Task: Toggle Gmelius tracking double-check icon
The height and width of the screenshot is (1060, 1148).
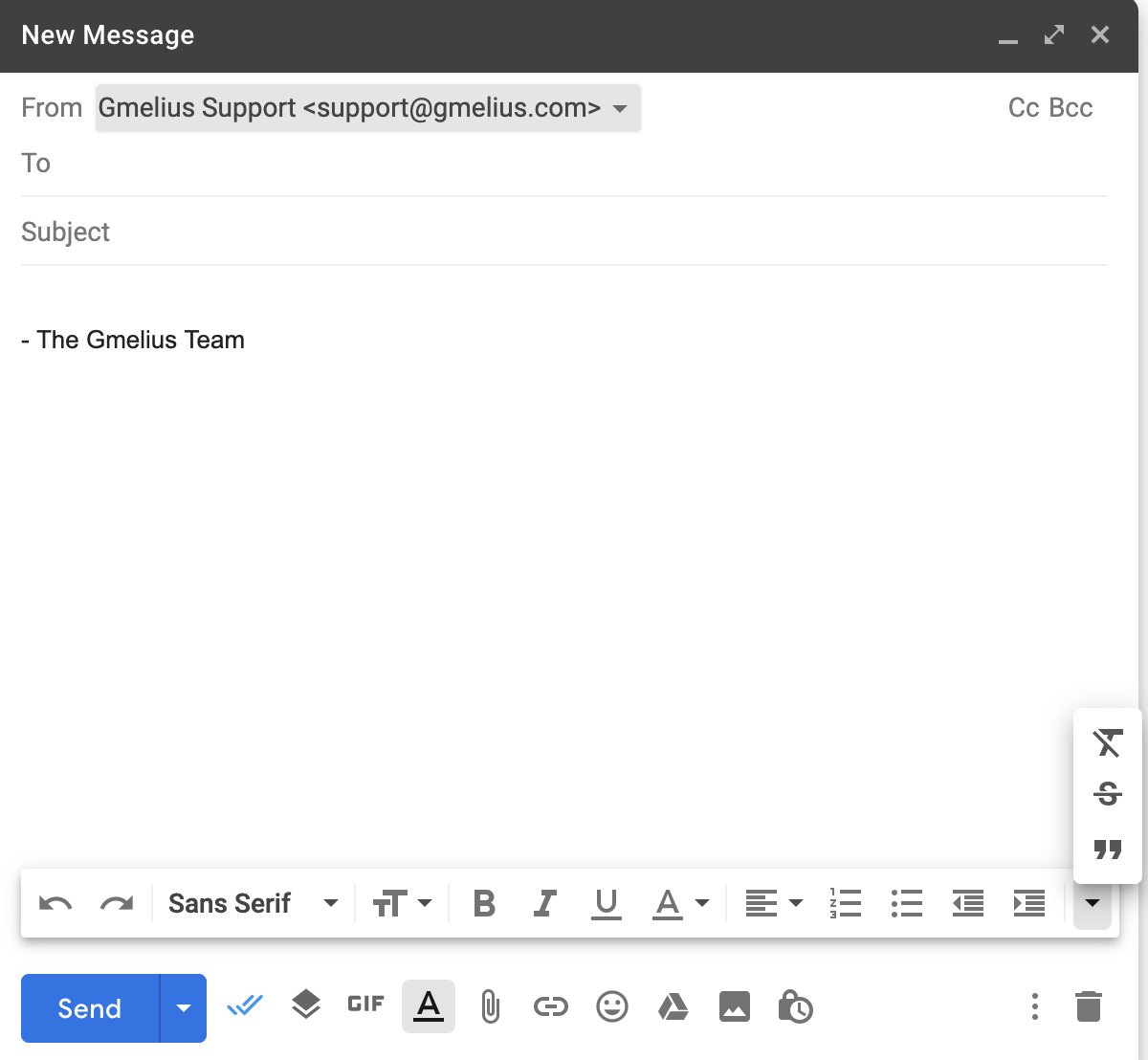Action: 245,1005
